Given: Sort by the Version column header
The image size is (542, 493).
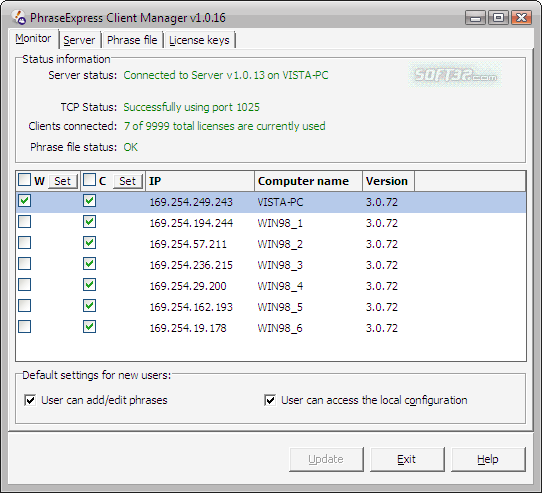Looking at the screenshot, I should (389, 181).
